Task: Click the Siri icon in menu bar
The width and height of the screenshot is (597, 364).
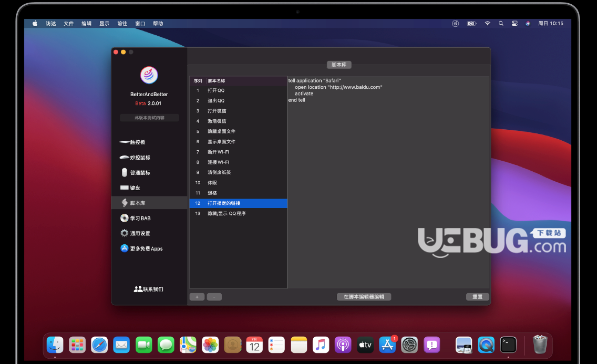Action: 528,24
